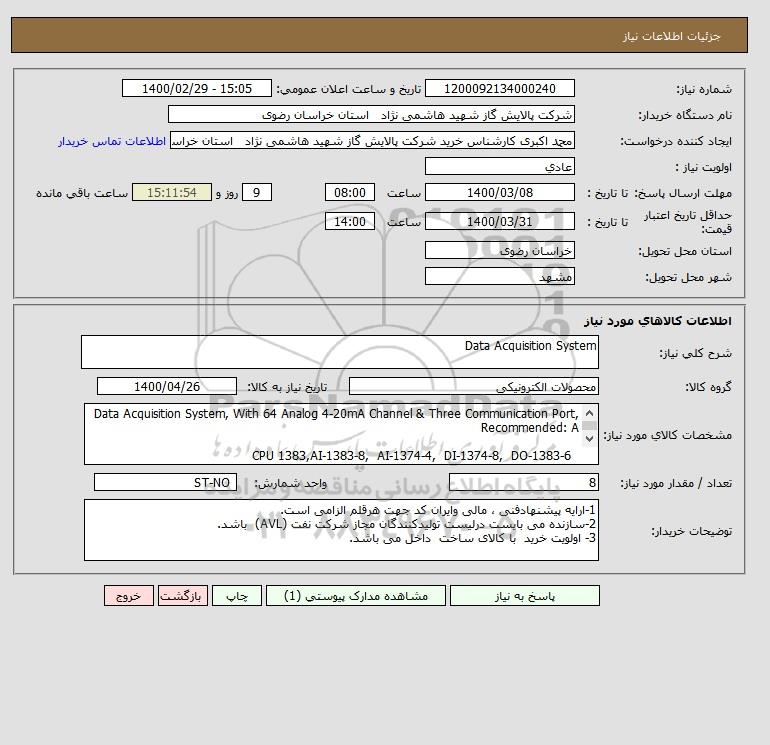The image size is (770, 745).
Task: Click the price validity date 1400/03/31
Action: [499, 221]
